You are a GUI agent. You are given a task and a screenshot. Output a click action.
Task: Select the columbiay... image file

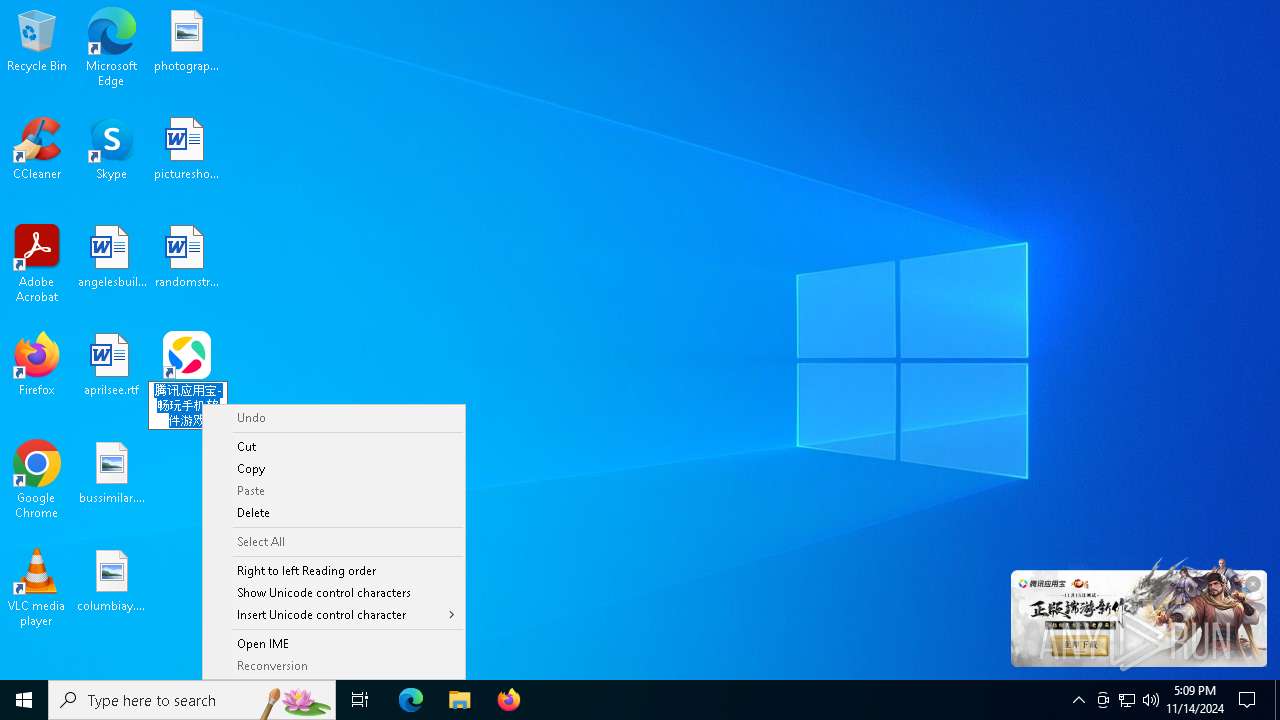[x=111, y=581]
